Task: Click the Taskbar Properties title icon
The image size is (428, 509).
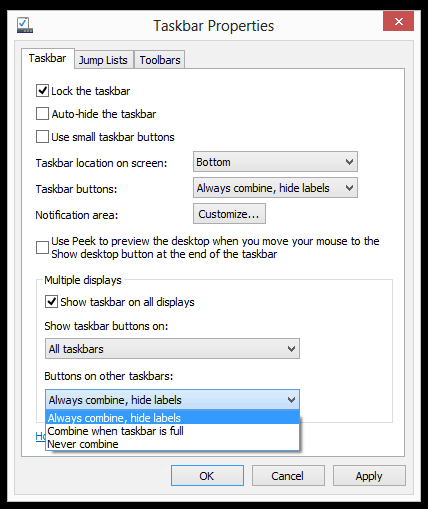Action: coord(25,26)
